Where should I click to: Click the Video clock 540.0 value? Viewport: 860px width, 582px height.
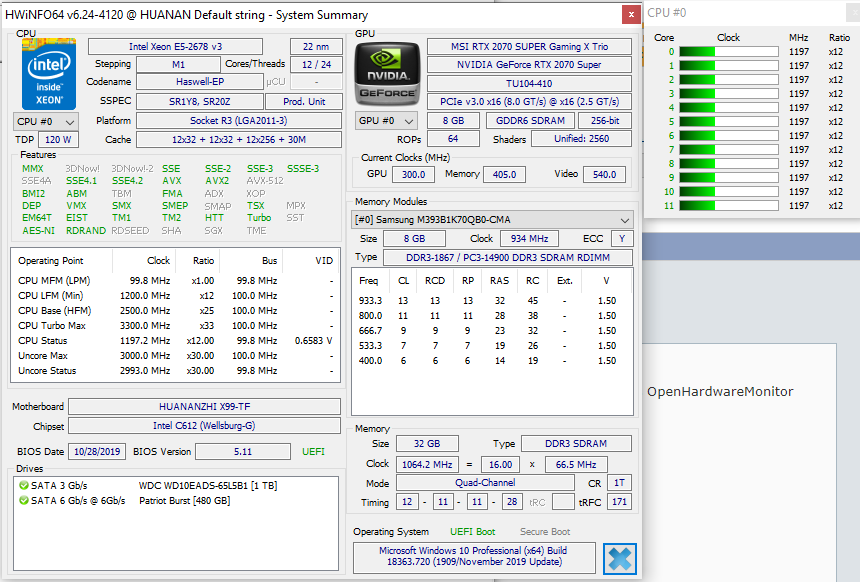point(604,174)
